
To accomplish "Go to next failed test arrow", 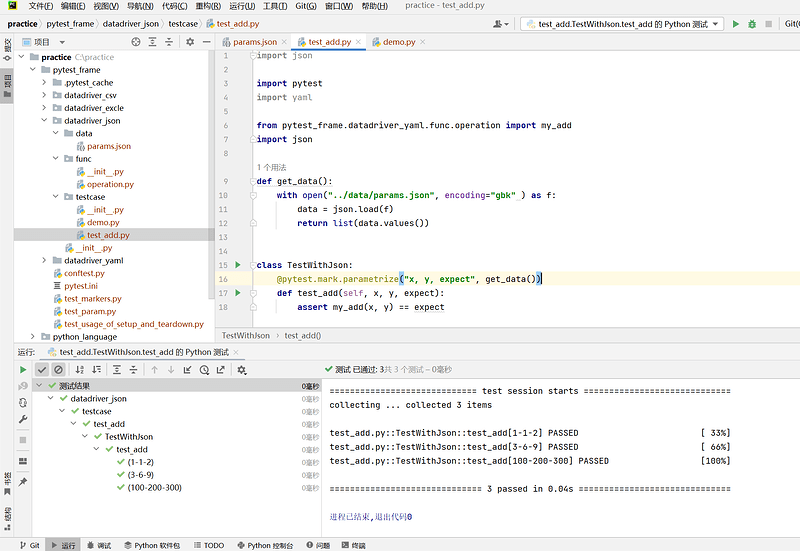I will [x=171, y=369].
